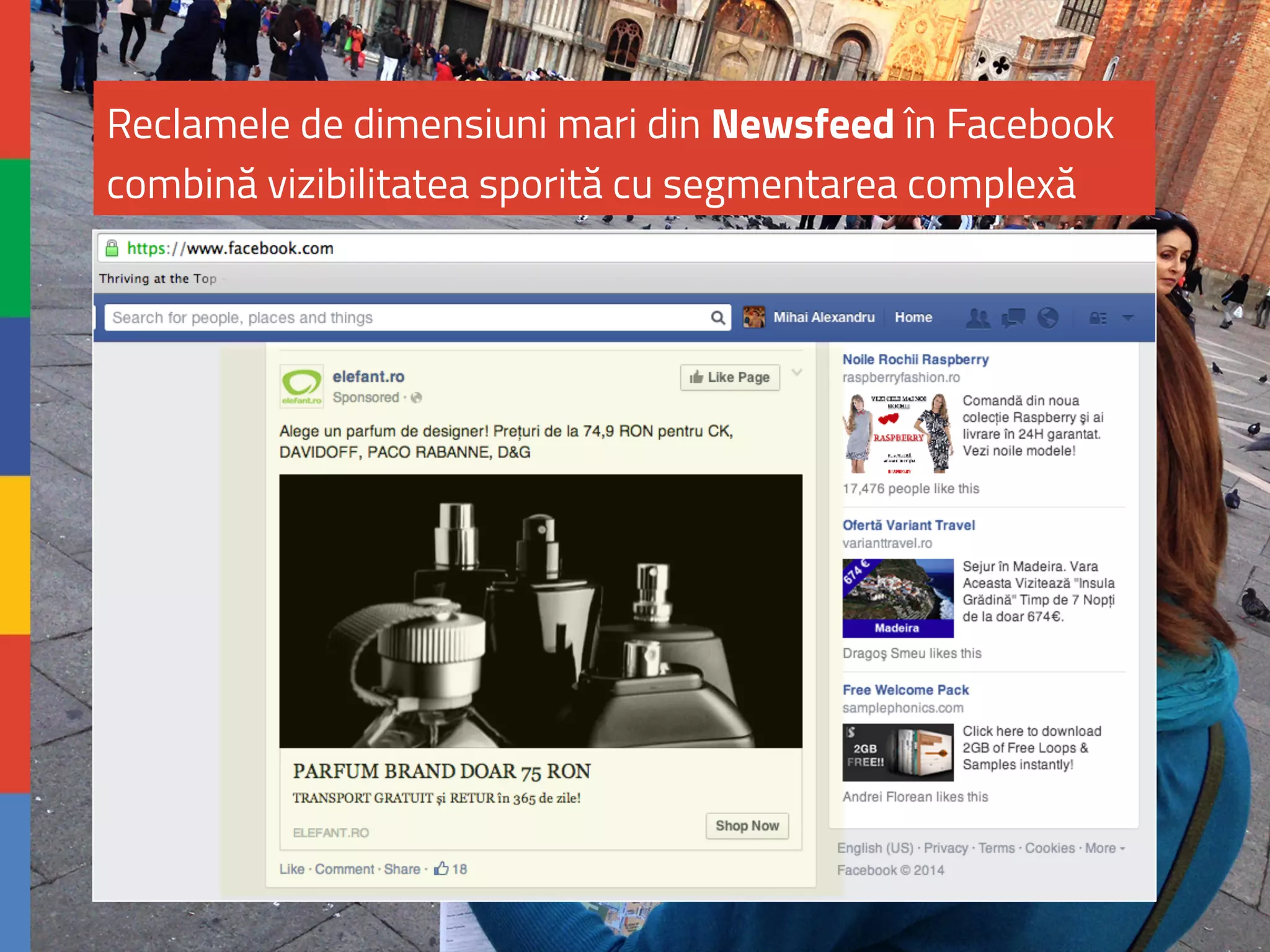
Task: Click the search magnifier icon
Action: coord(717,318)
